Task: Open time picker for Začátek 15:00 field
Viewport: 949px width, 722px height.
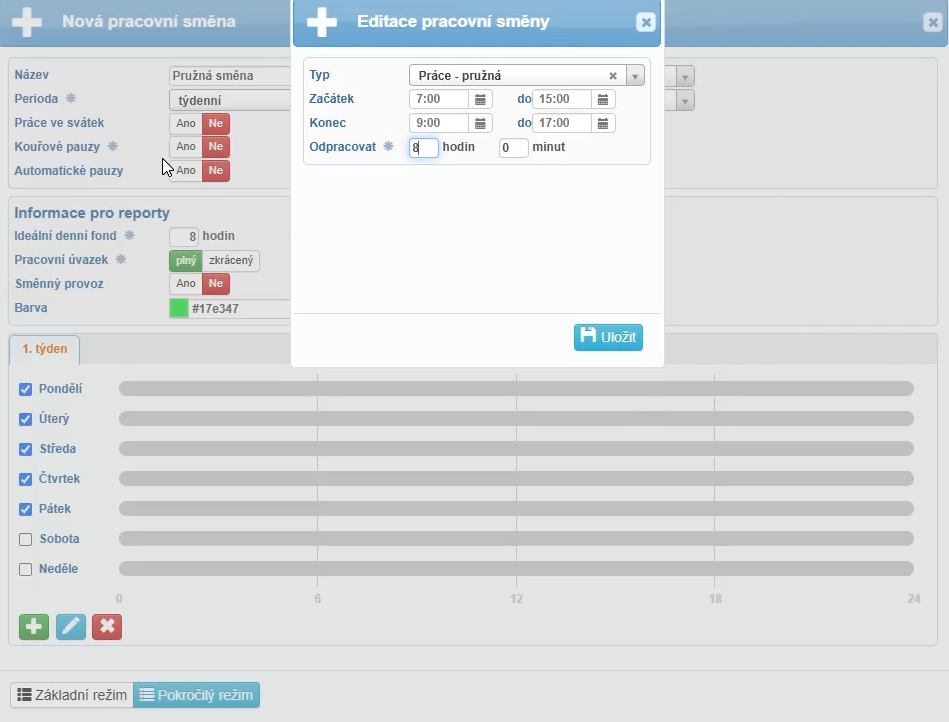Action: tap(603, 99)
